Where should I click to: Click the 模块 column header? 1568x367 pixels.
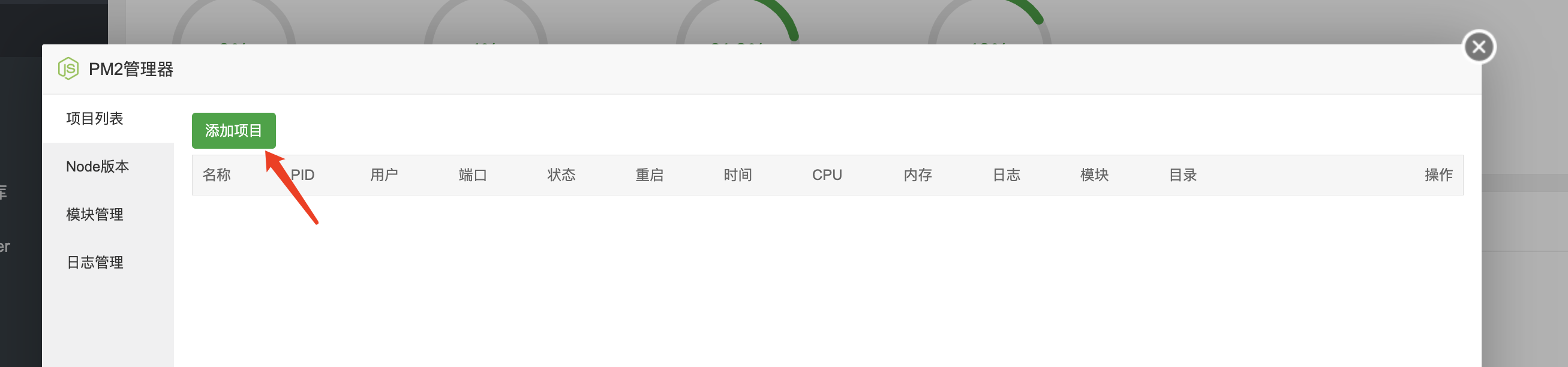1095,175
